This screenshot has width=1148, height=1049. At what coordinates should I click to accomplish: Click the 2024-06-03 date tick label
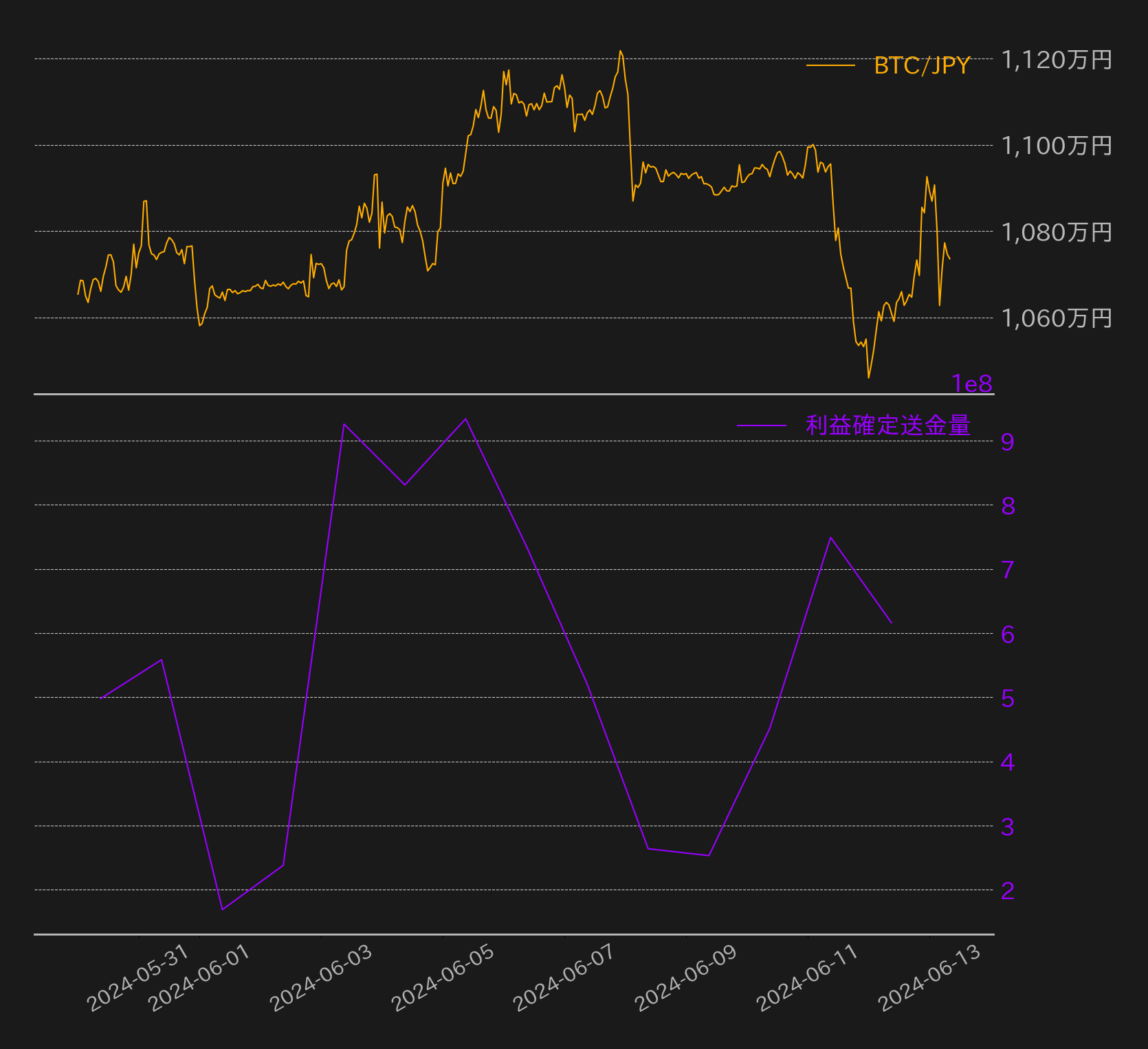pyautogui.click(x=321, y=978)
